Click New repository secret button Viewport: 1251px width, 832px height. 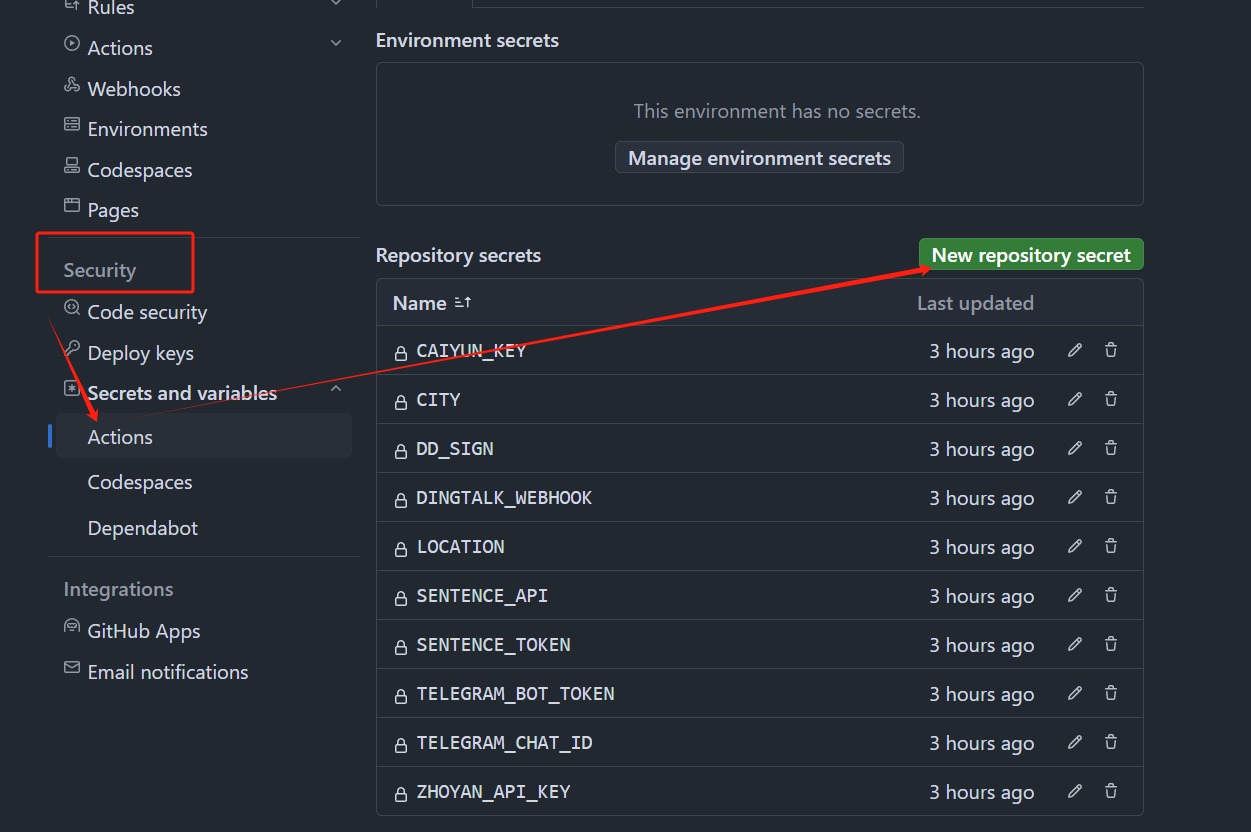pyautogui.click(x=1031, y=255)
